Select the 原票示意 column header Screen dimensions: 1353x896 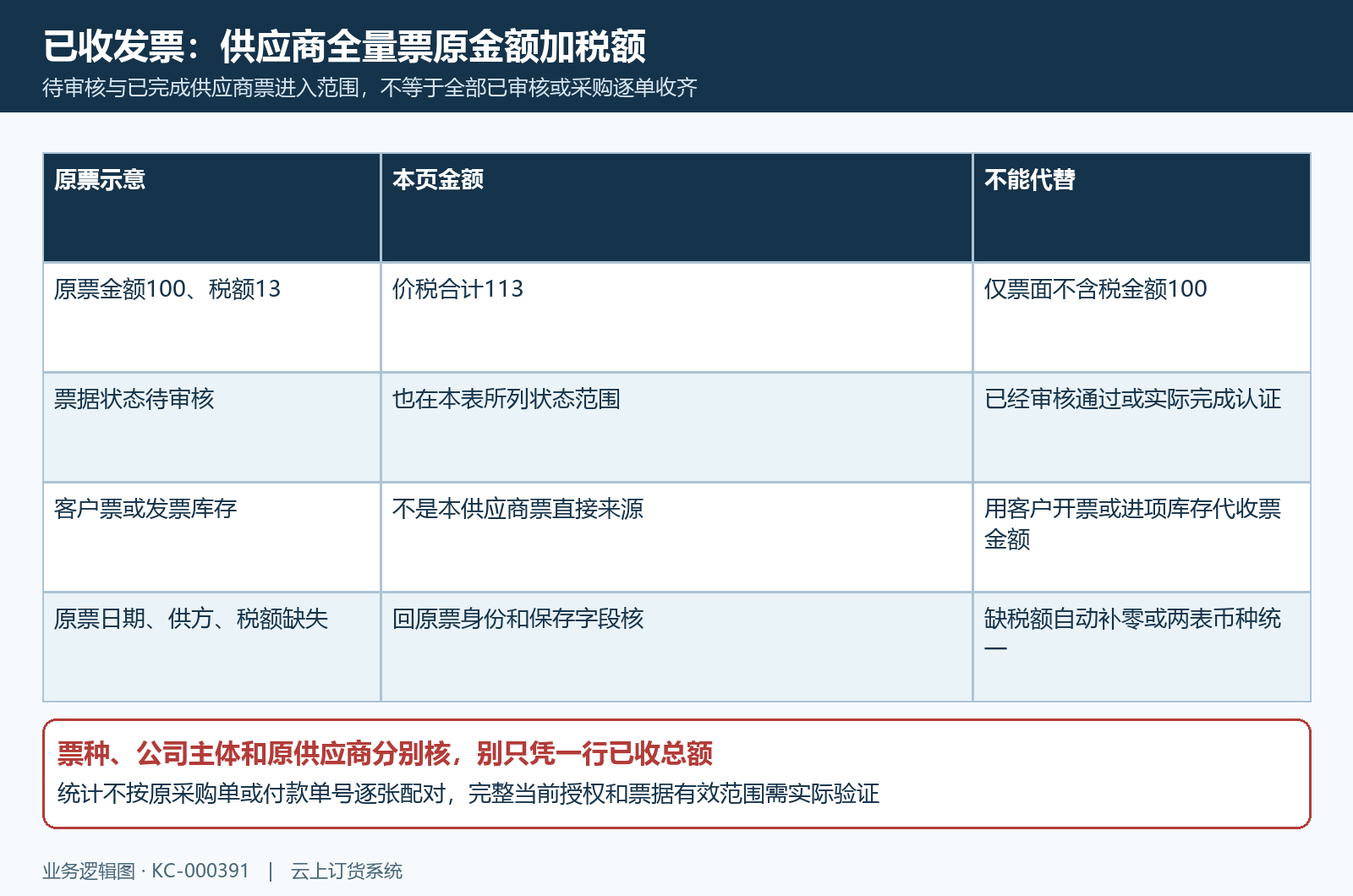[212, 208]
